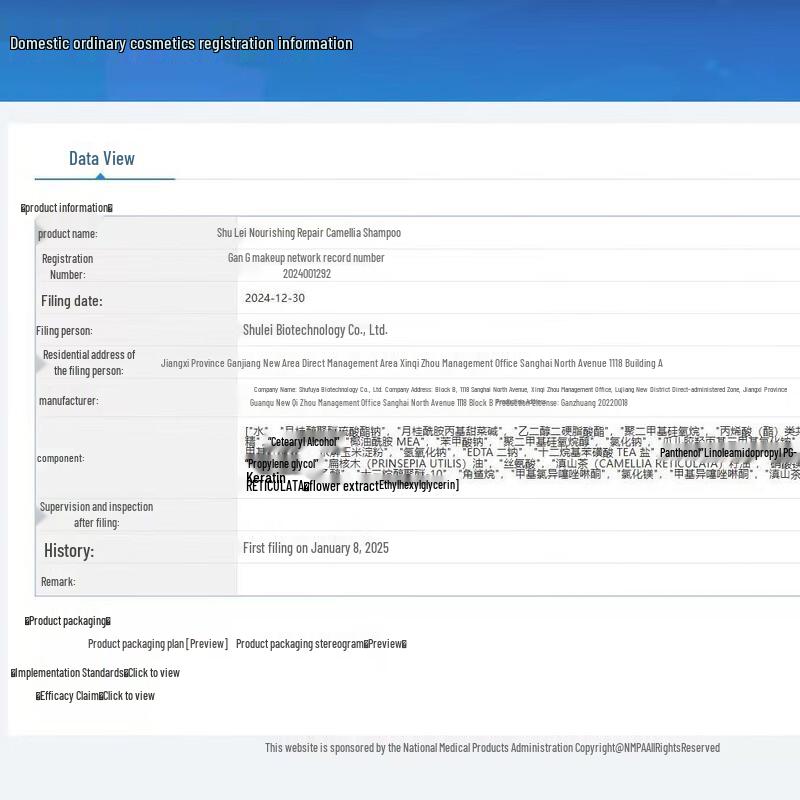
Task: Click the filing date value 2024-12-30
Action: [x=275, y=298]
